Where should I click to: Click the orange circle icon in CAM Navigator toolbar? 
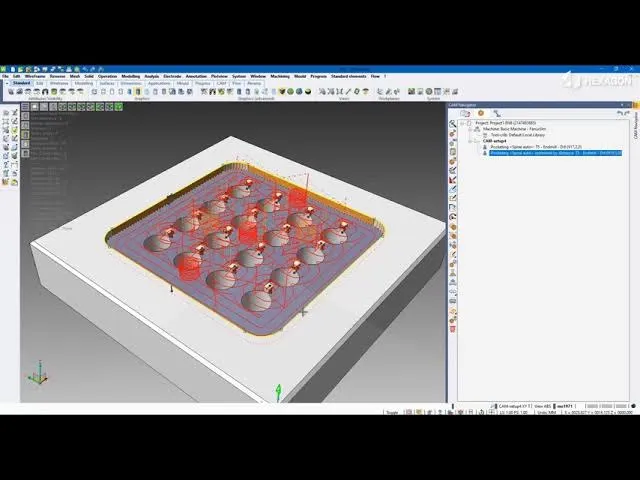[x=480, y=113]
